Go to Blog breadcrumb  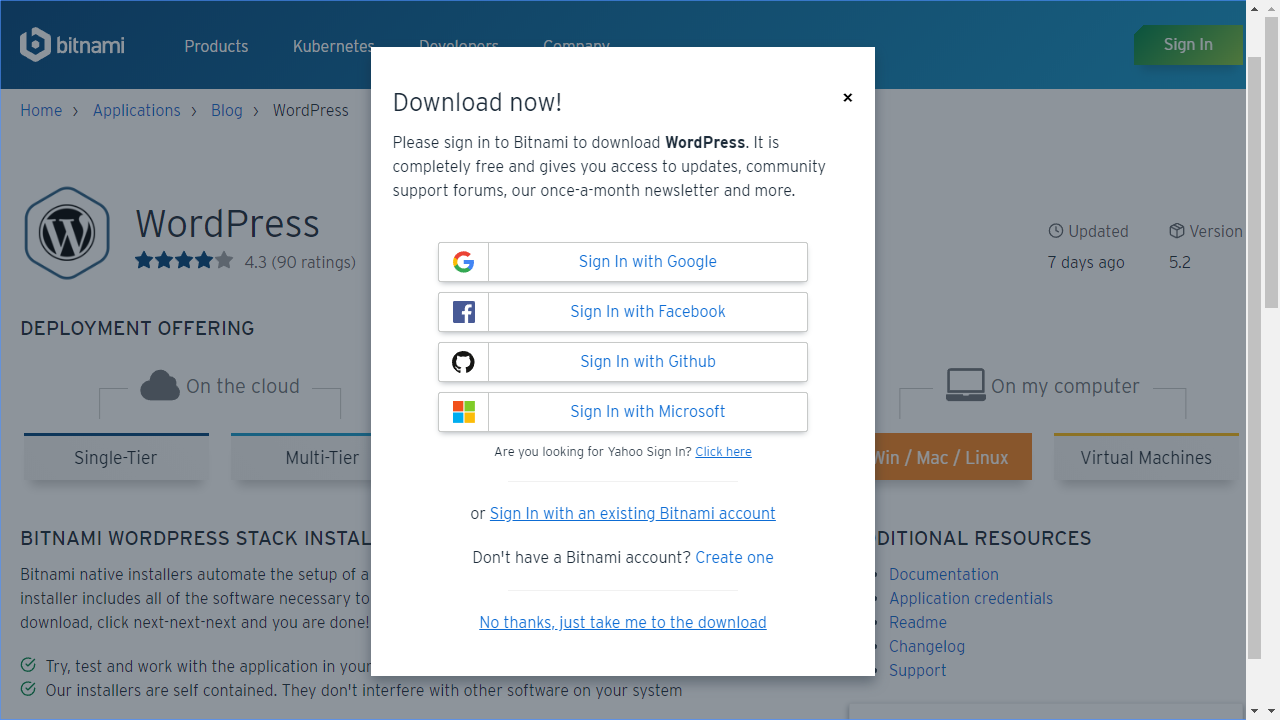tap(227, 110)
